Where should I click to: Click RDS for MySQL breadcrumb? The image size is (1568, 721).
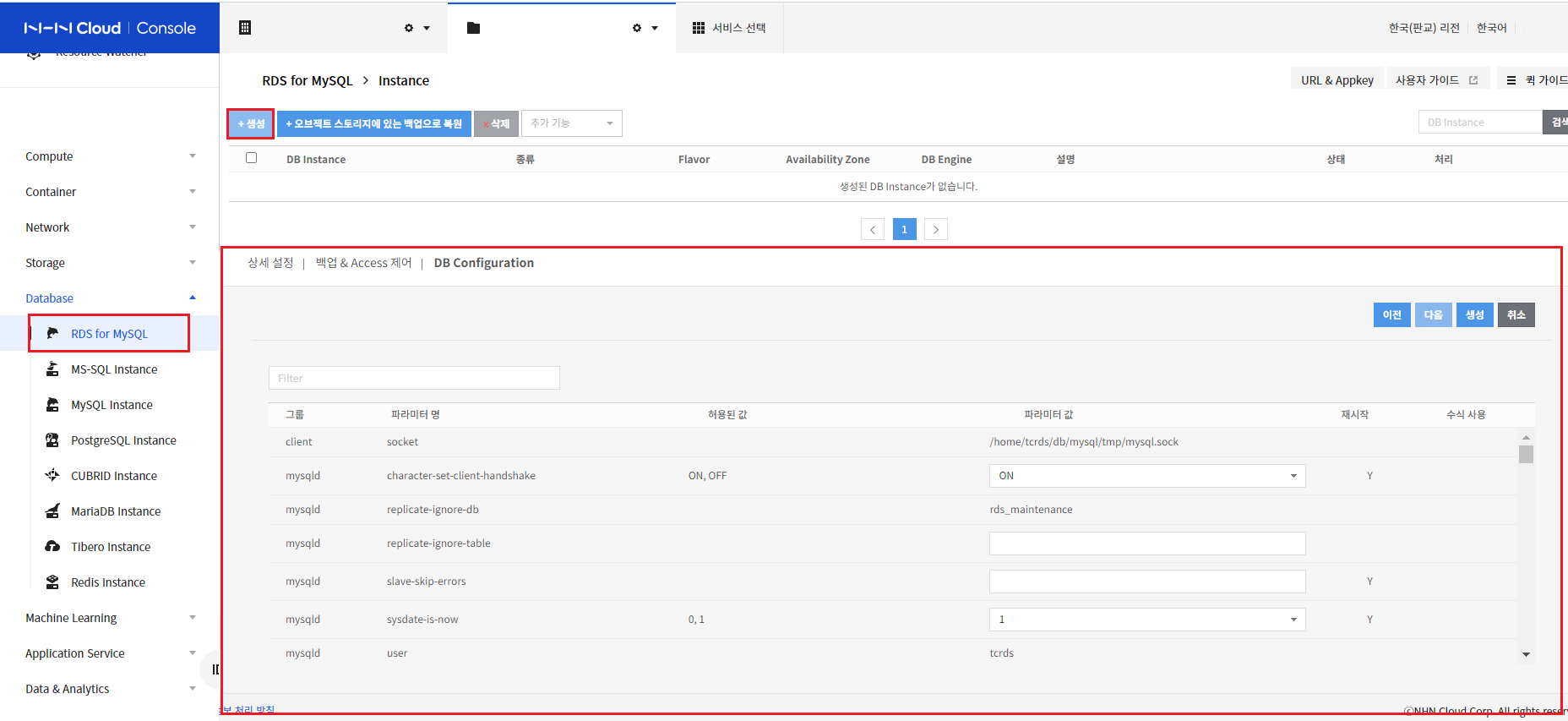(308, 80)
